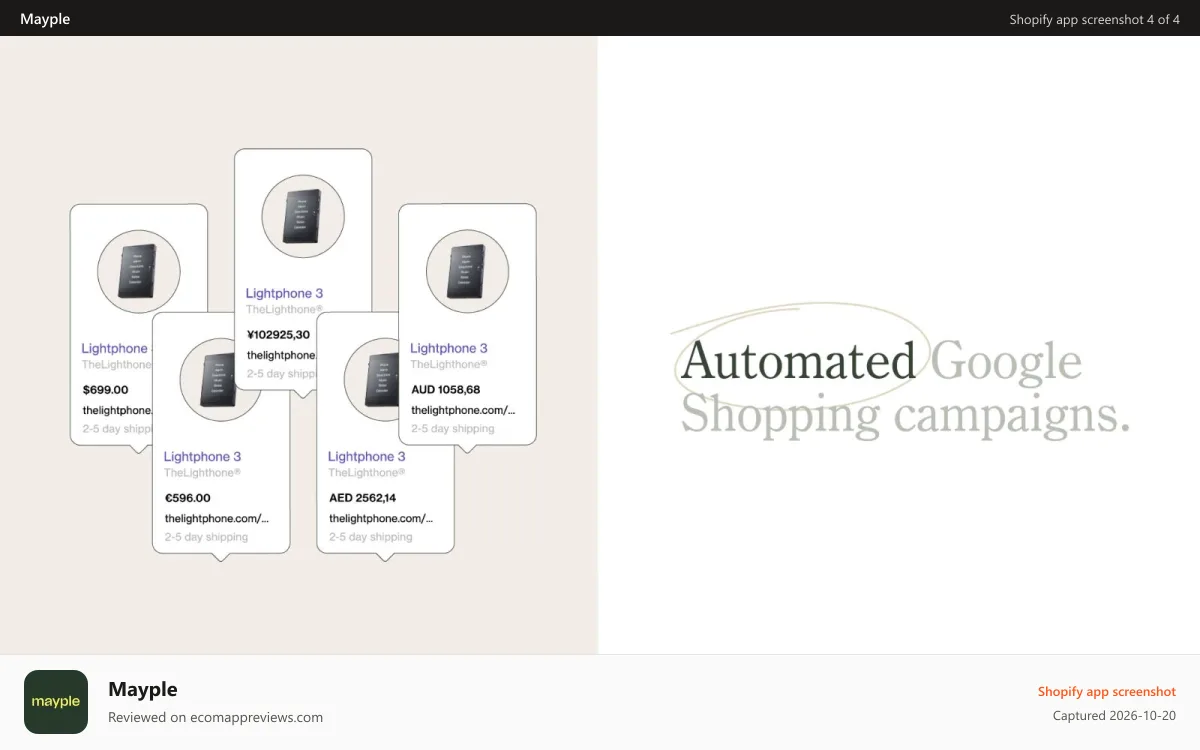Screen dimensions: 1200x750
Task: Click TheLighthone® brand on AED card
Action: 367,472
